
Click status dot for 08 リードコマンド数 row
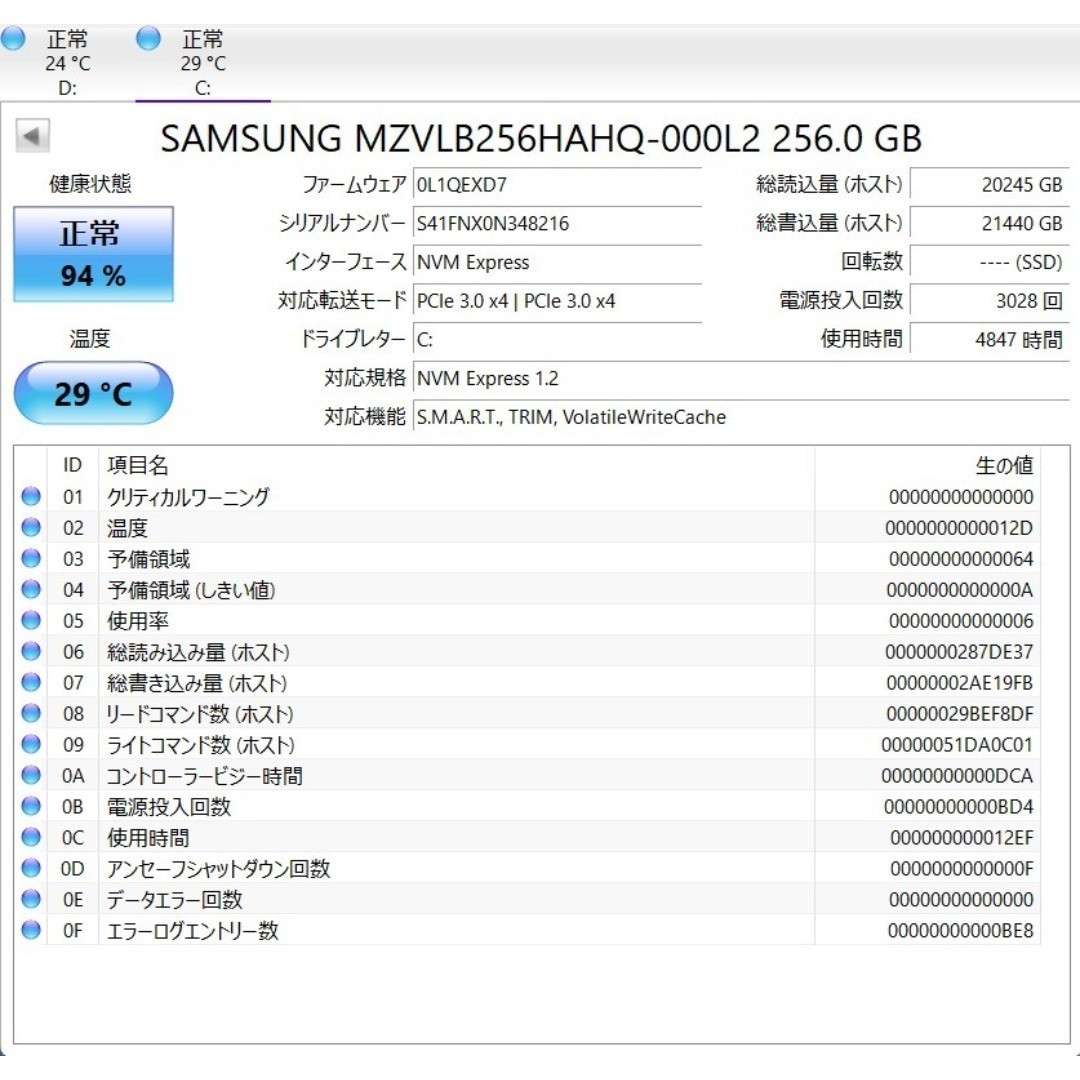(x=31, y=713)
